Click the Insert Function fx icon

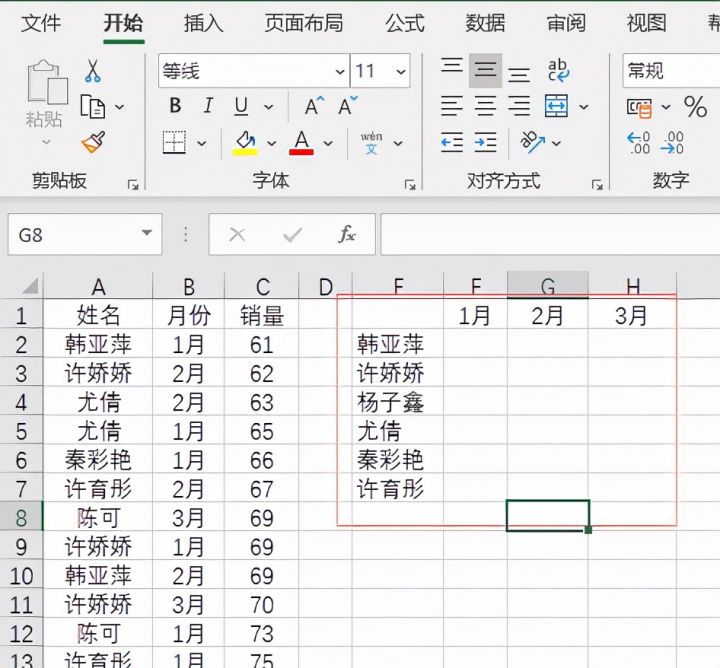click(x=346, y=234)
